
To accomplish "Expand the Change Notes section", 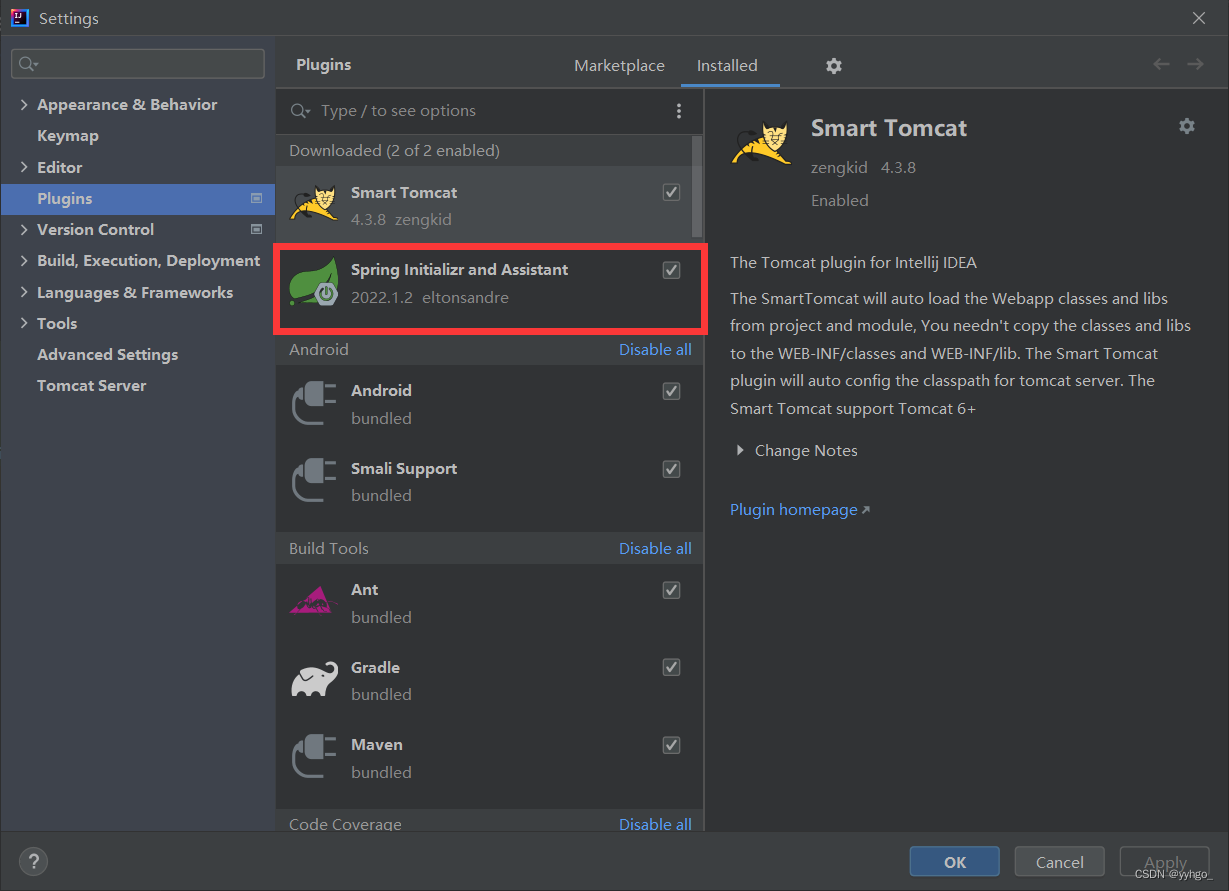I will (x=740, y=451).
